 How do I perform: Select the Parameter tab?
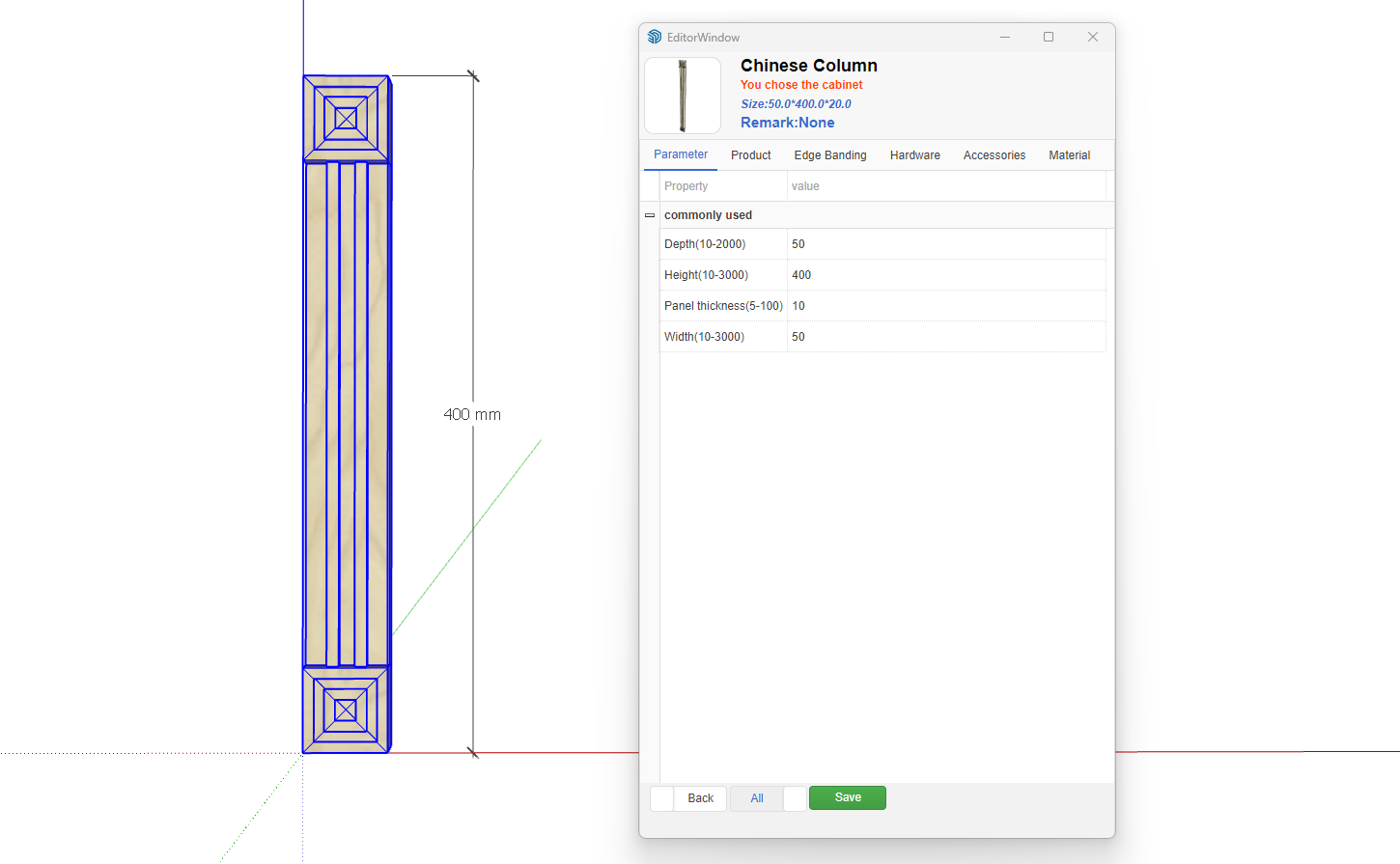click(x=680, y=154)
